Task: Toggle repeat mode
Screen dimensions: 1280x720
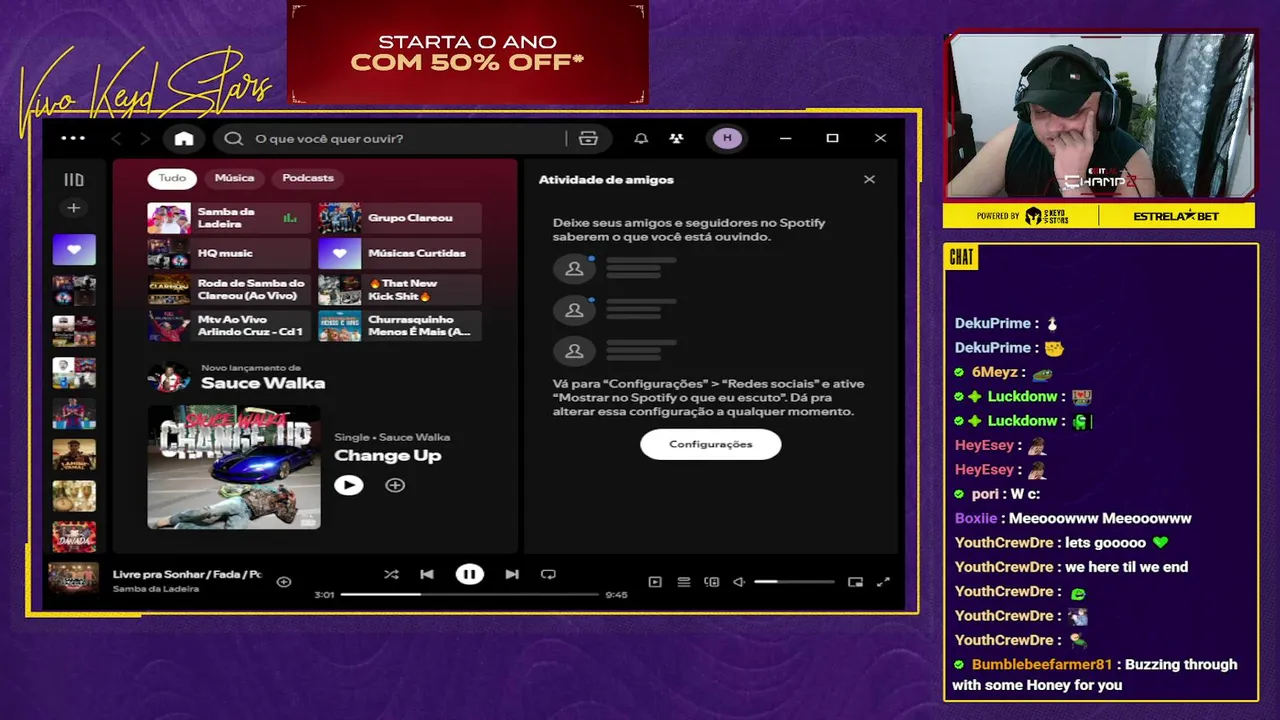Action: point(548,574)
